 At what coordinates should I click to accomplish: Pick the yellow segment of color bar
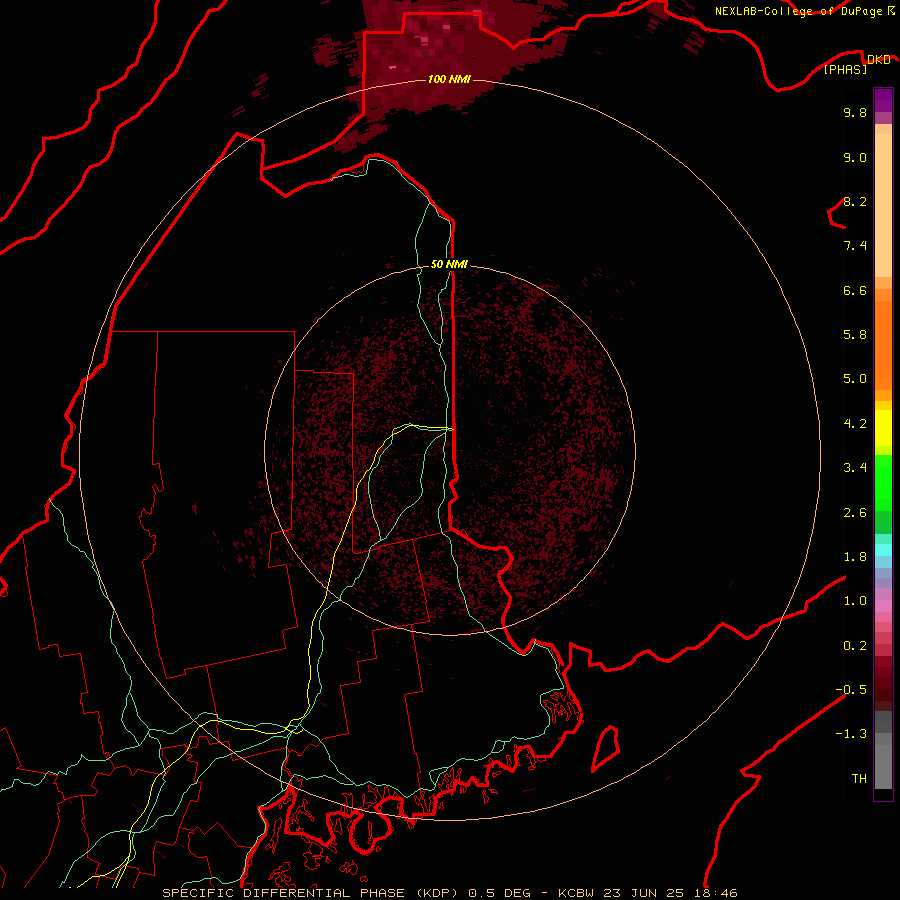tap(883, 428)
